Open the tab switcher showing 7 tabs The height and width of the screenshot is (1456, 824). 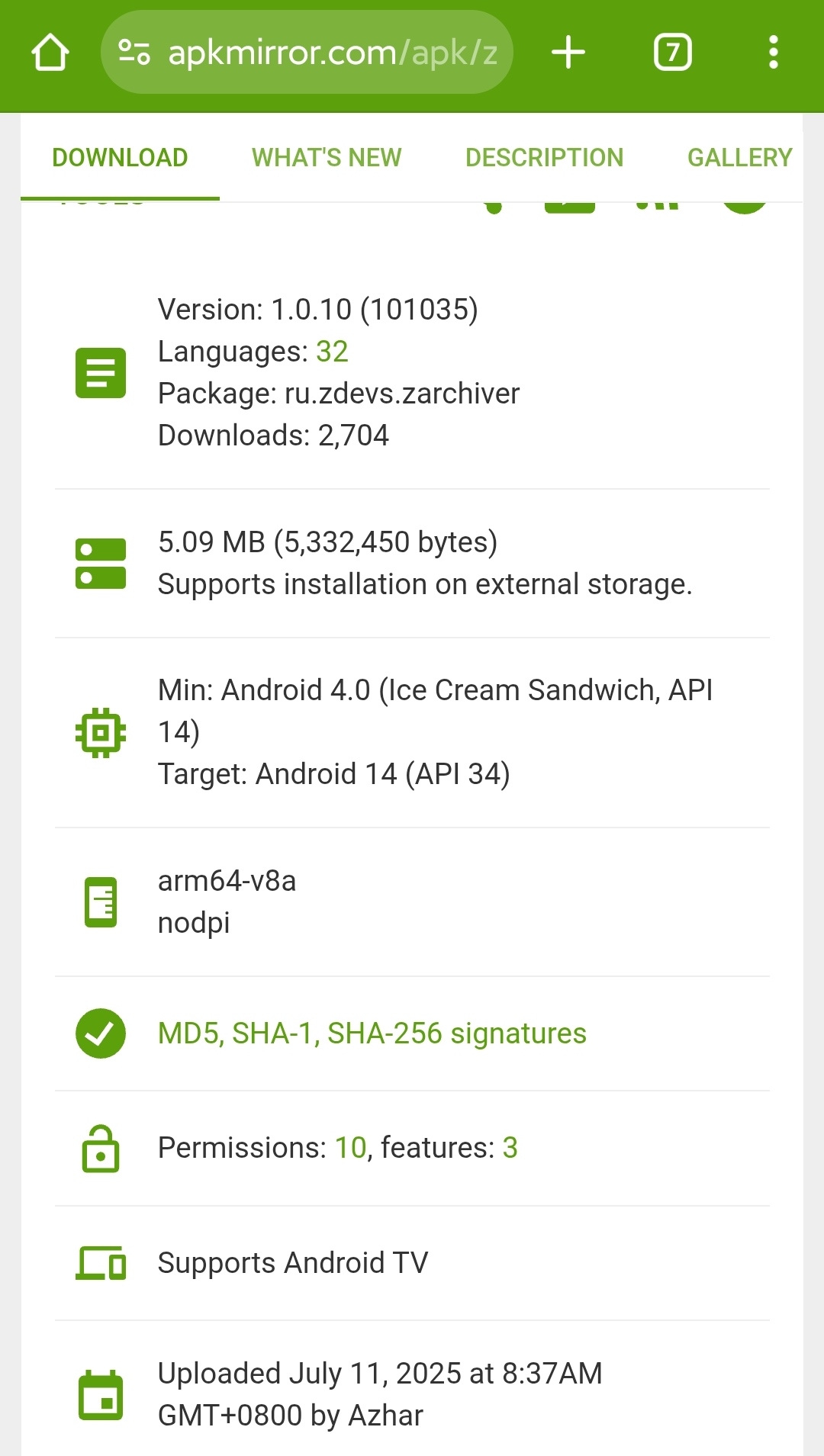point(672,53)
